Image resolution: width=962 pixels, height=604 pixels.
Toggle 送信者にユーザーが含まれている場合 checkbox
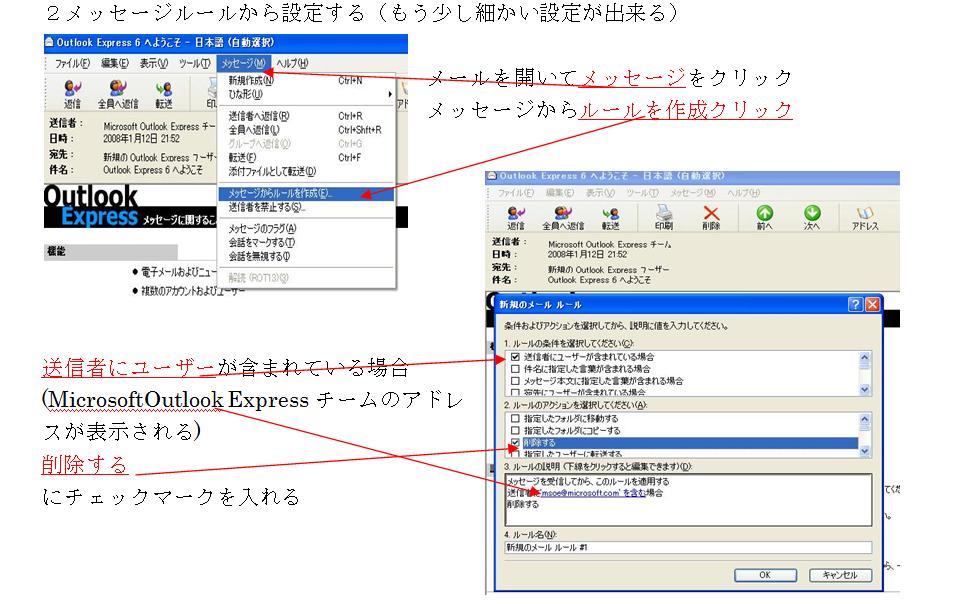point(515,357)
